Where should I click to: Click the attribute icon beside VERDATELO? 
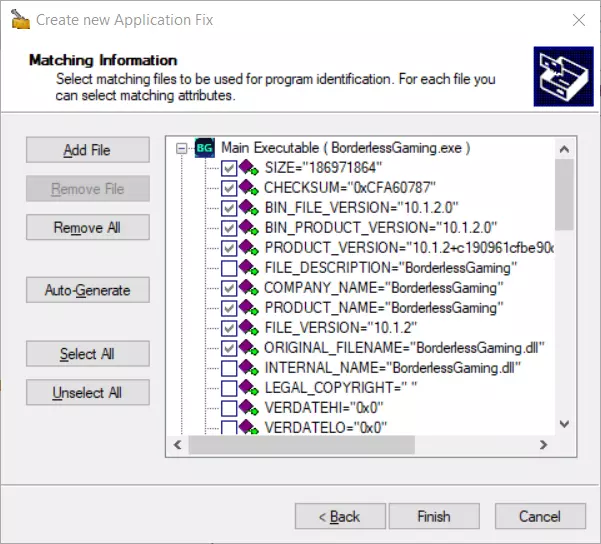(248, 427)
